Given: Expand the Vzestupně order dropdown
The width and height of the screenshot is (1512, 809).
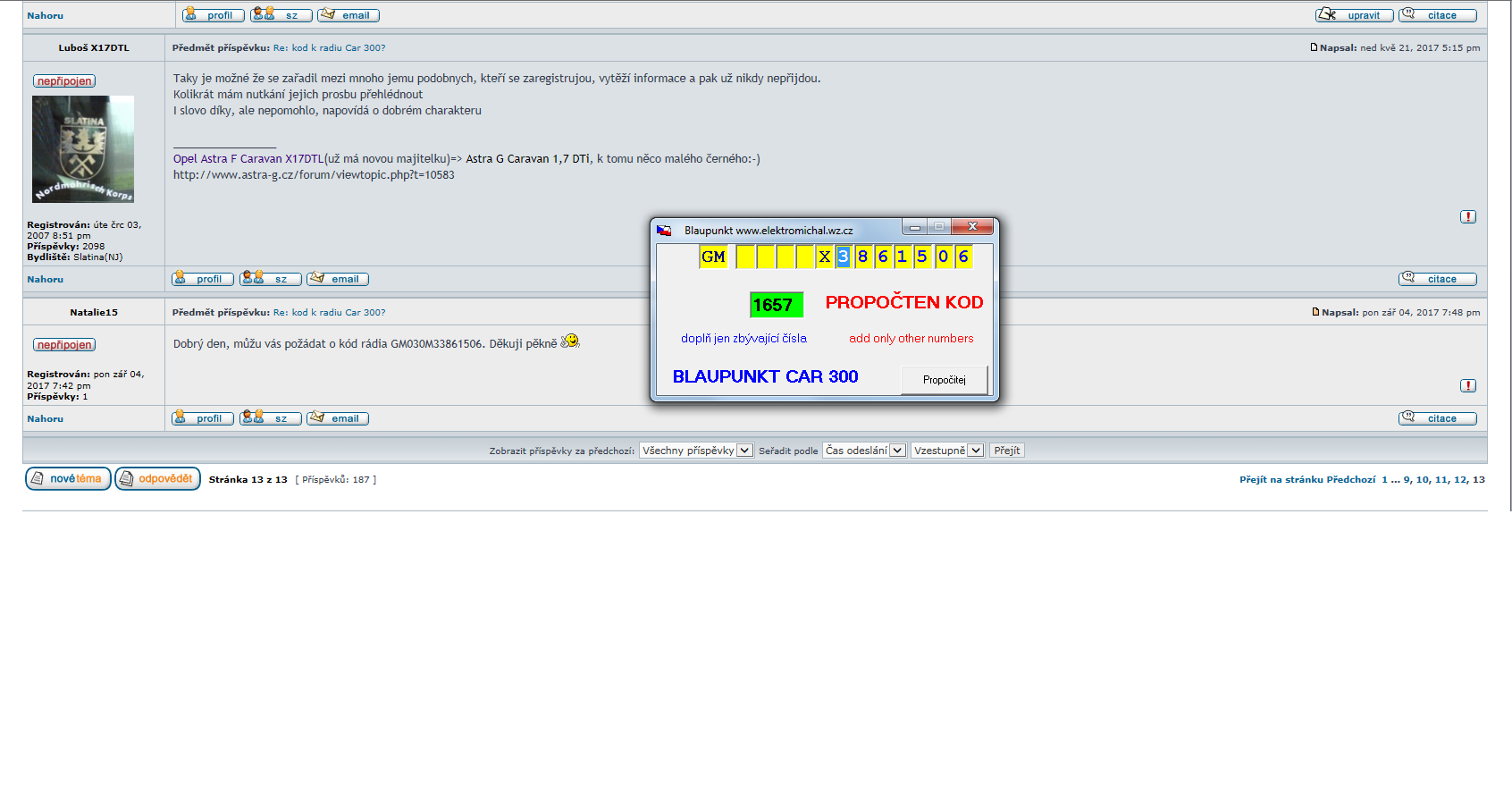Looking at the screenshot, I should coord(947,451).
